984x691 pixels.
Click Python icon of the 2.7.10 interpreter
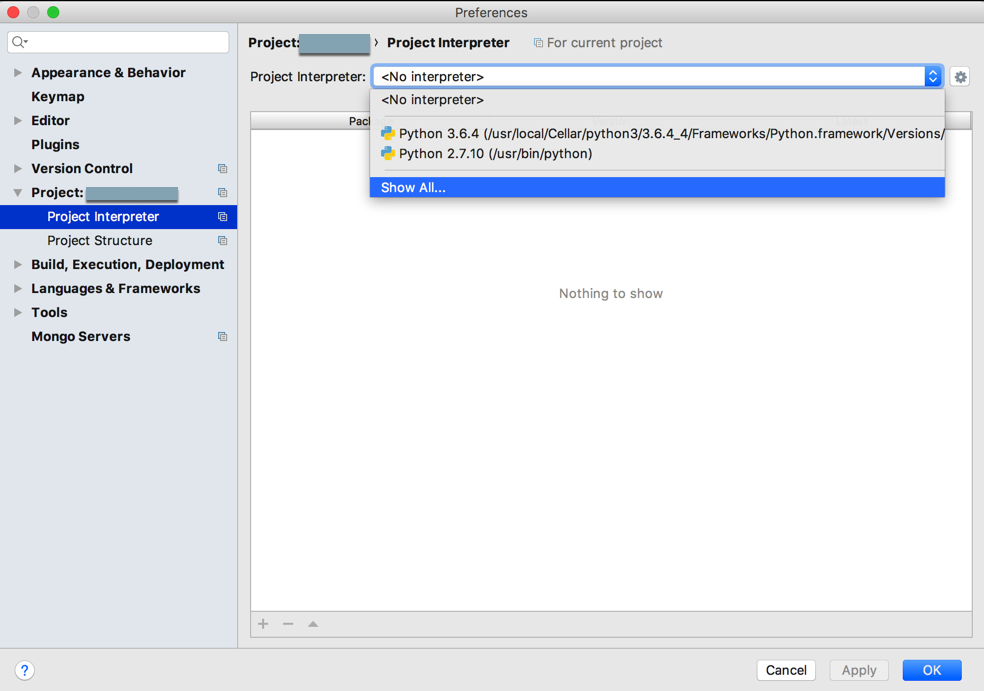pyautogui.click(x=388, y=153)
